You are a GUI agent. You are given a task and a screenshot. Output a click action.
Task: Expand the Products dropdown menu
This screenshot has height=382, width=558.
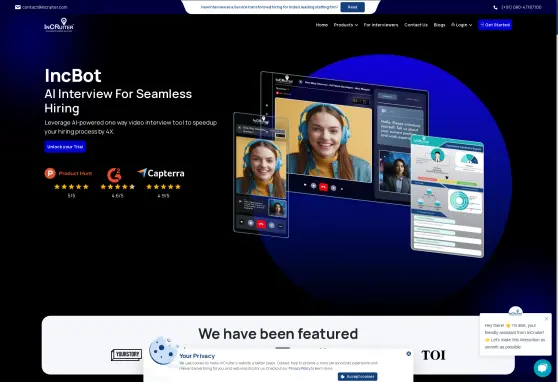click(346, 25)
